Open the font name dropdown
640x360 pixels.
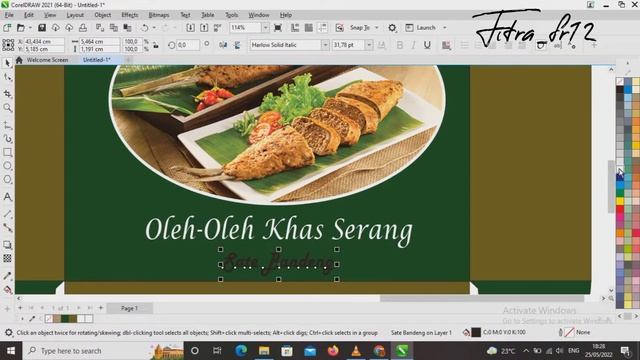[325, 45]
